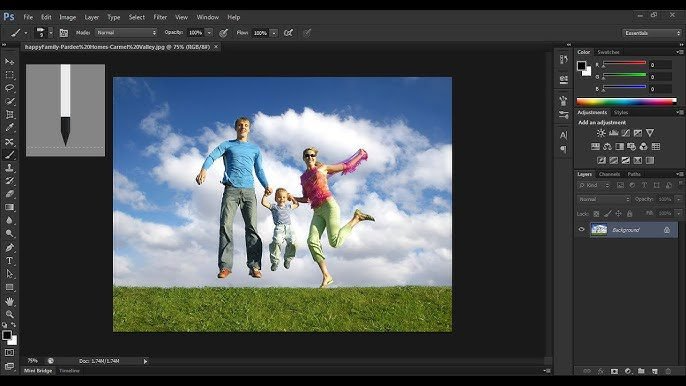Add a Brightness/Contrast adjustment

pos(602,133)
